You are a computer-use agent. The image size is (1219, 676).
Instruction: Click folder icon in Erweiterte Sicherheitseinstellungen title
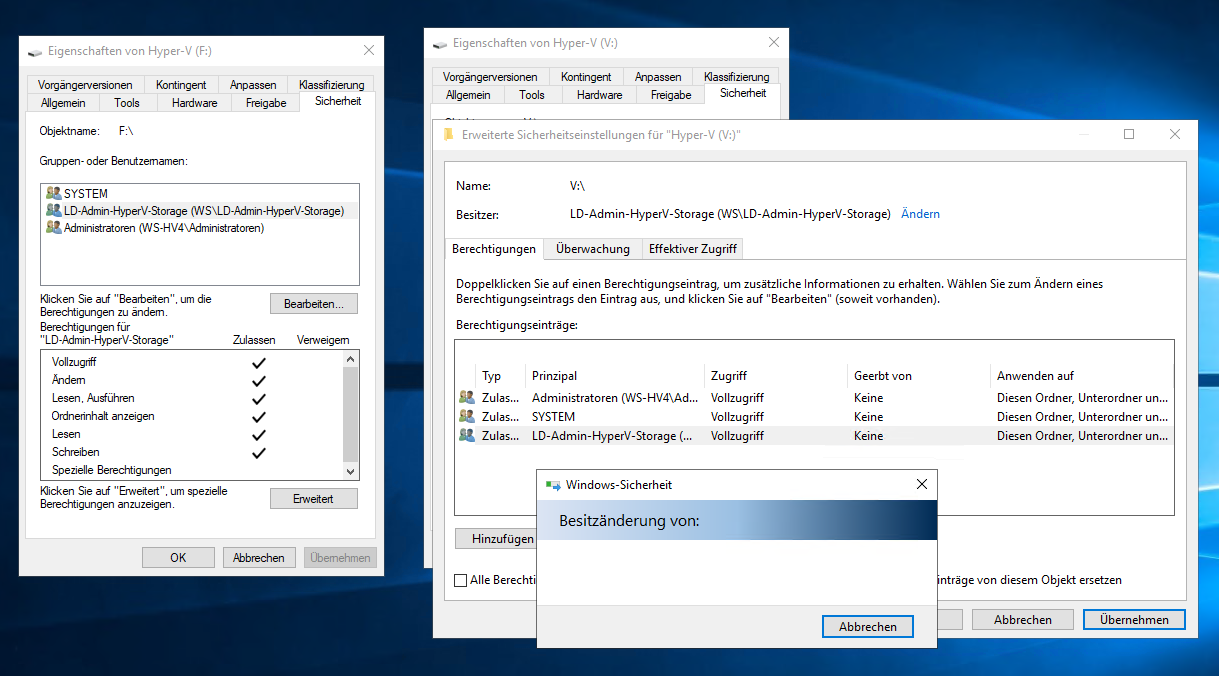click(x=449, y=135)
